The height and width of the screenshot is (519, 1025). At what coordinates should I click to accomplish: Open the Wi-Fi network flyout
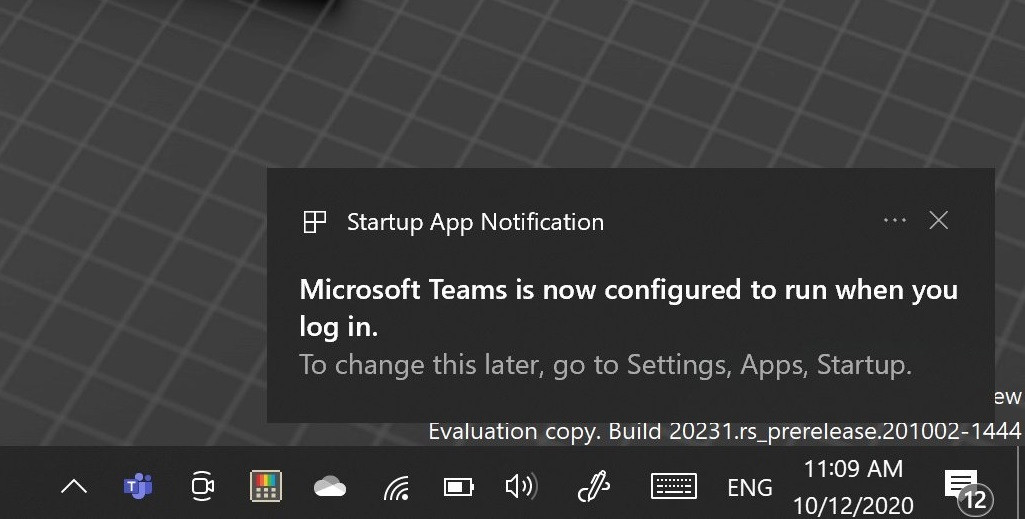pos(396,488)
